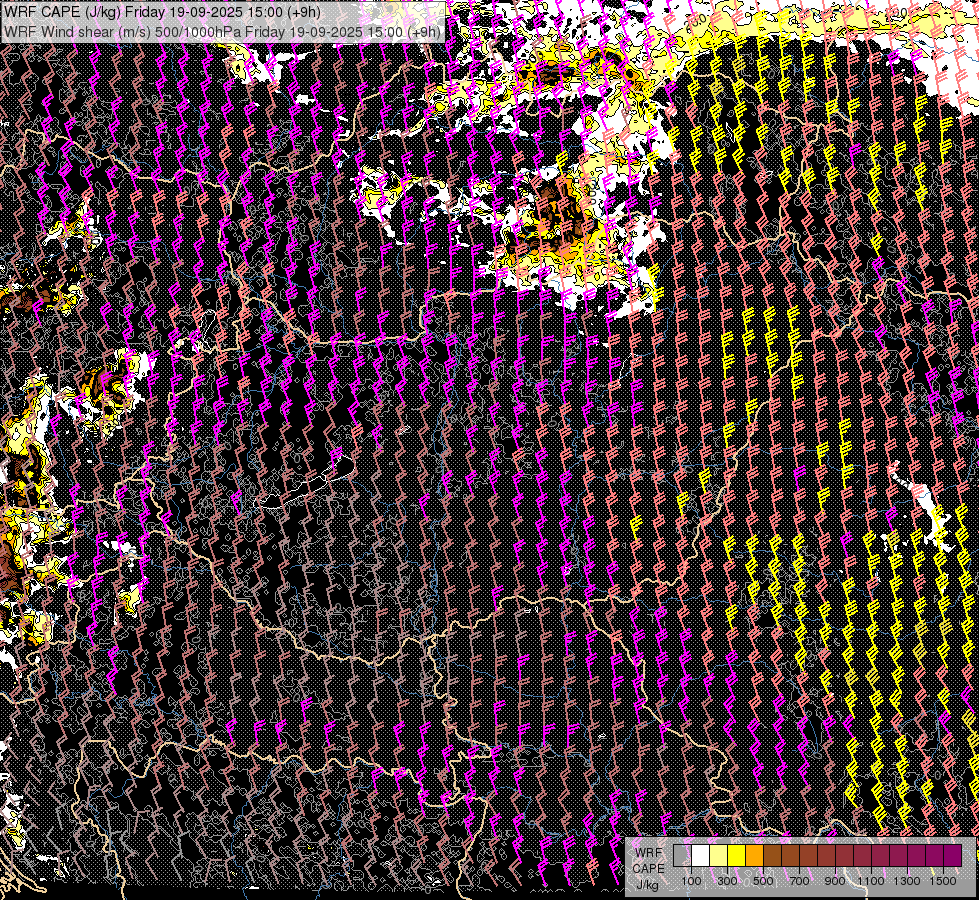This screenshot has height=900, width=979.
Task: Click the pale yellow legend swatch
Action: (719, 855)
